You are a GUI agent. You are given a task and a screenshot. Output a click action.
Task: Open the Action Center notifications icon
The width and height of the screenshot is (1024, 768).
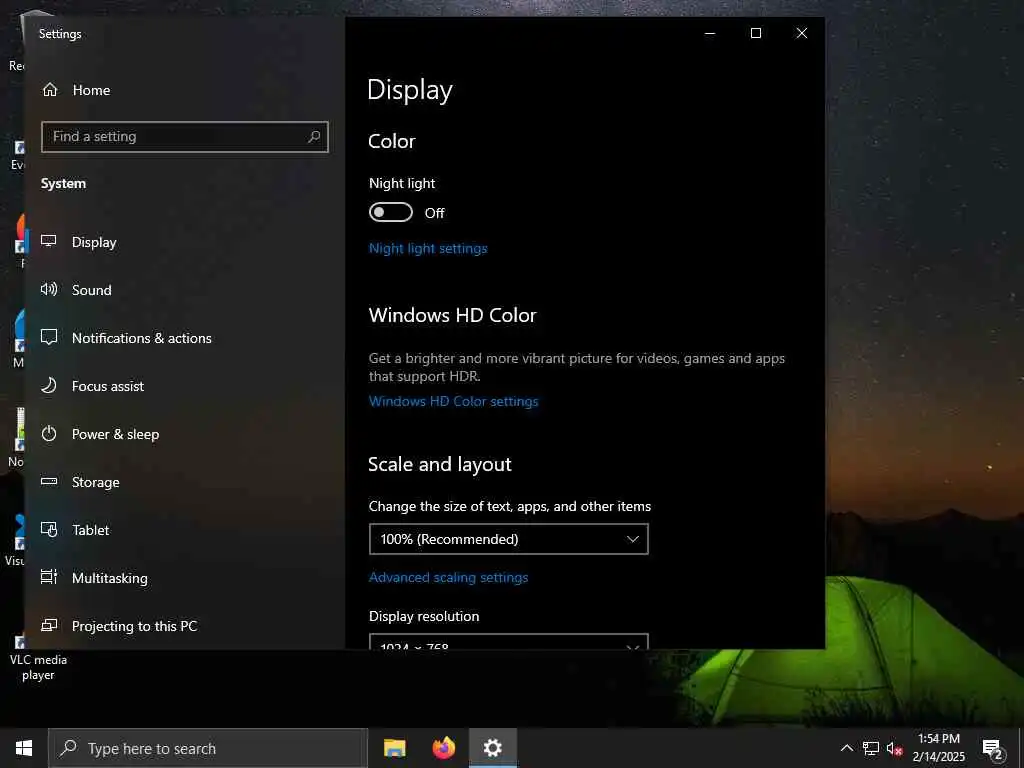point(992,748)
